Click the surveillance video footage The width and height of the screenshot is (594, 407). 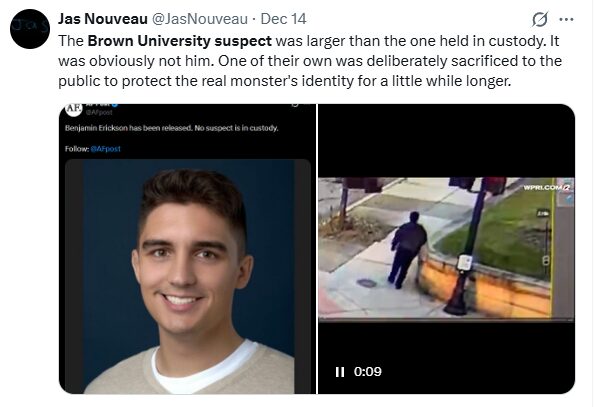[446, 248]
